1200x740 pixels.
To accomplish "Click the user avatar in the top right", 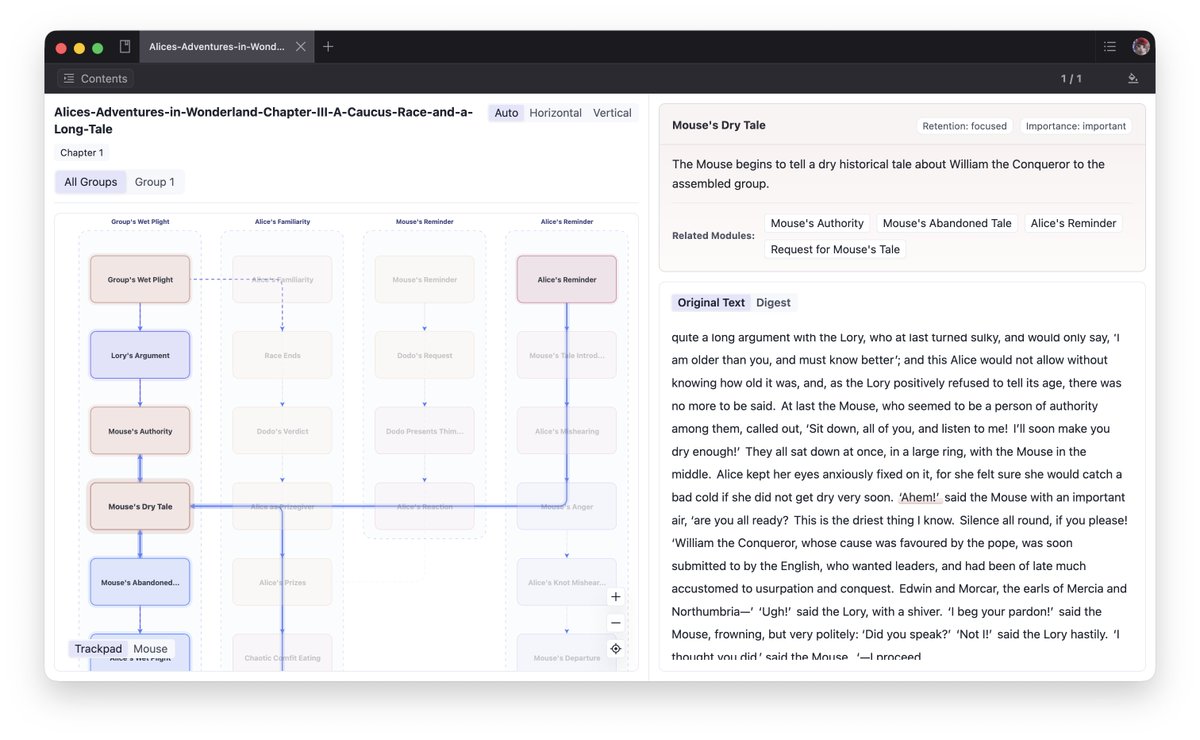I will click(x=1141, y=47).
